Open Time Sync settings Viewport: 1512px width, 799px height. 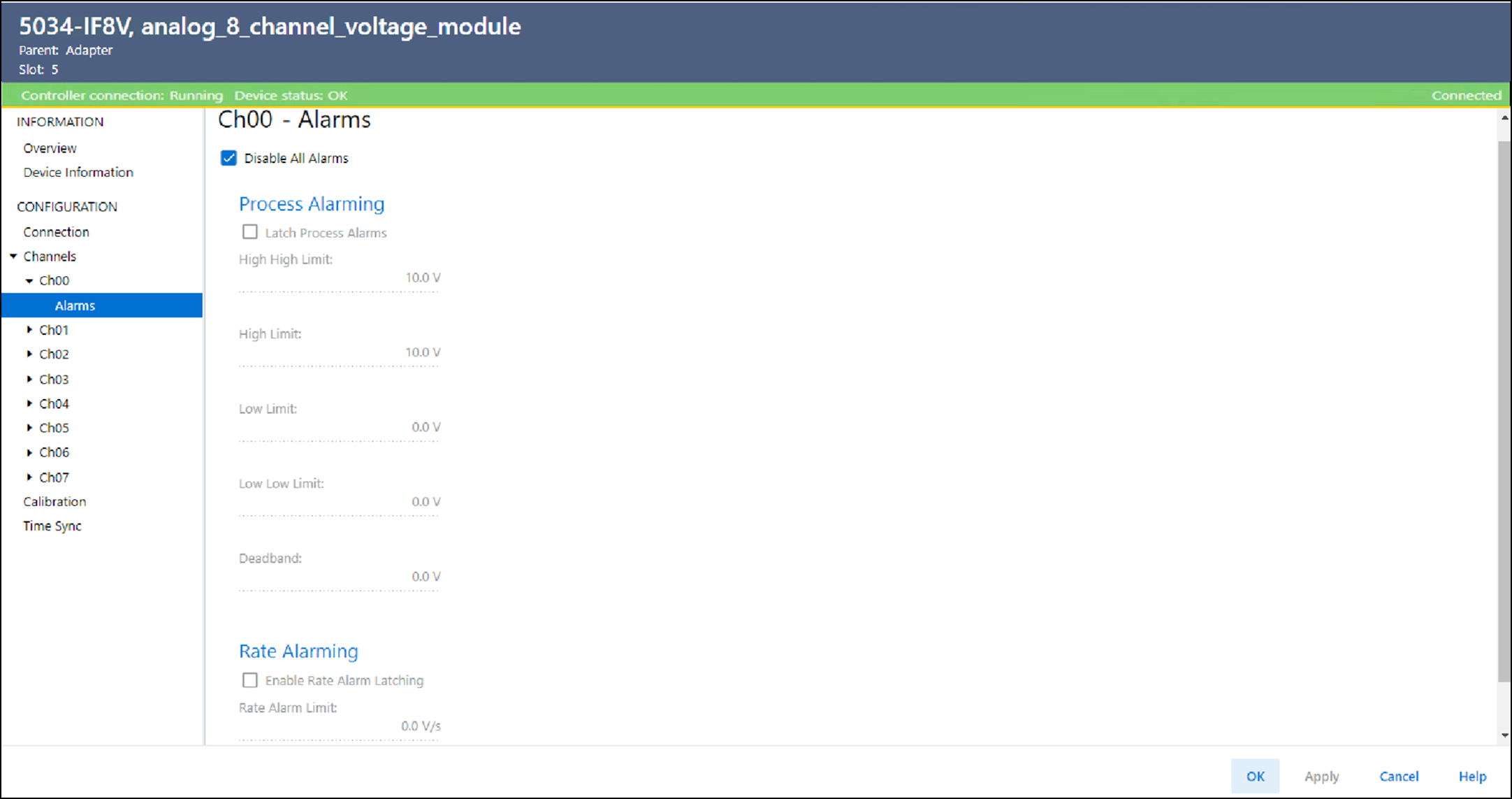52,526
